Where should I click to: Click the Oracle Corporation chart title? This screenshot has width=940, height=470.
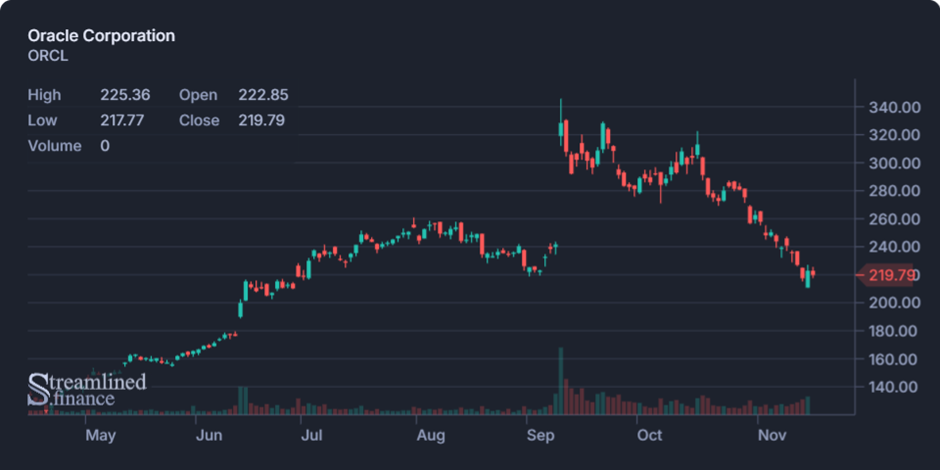101,35
